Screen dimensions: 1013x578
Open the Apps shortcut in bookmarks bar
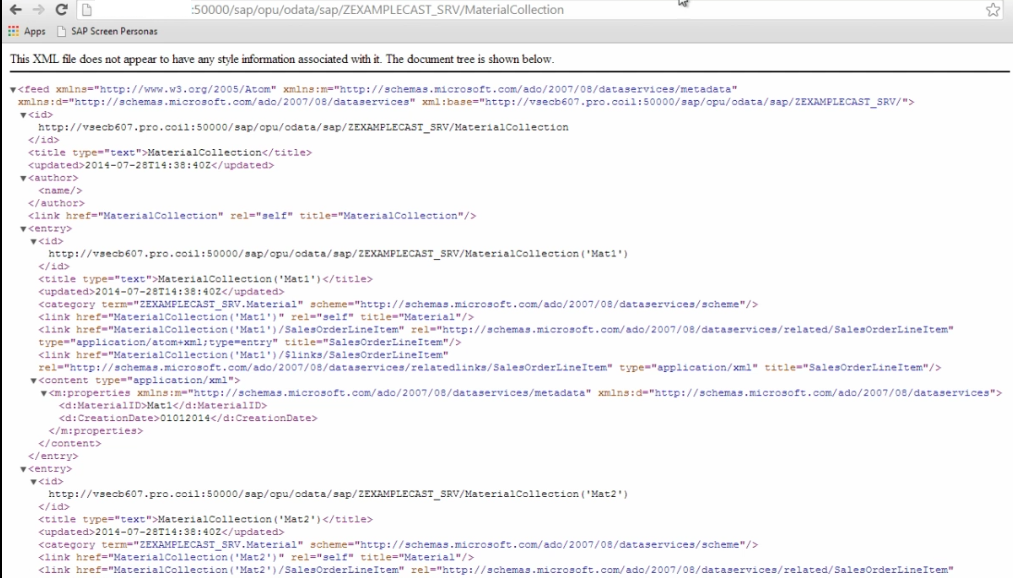pos(28,32)
